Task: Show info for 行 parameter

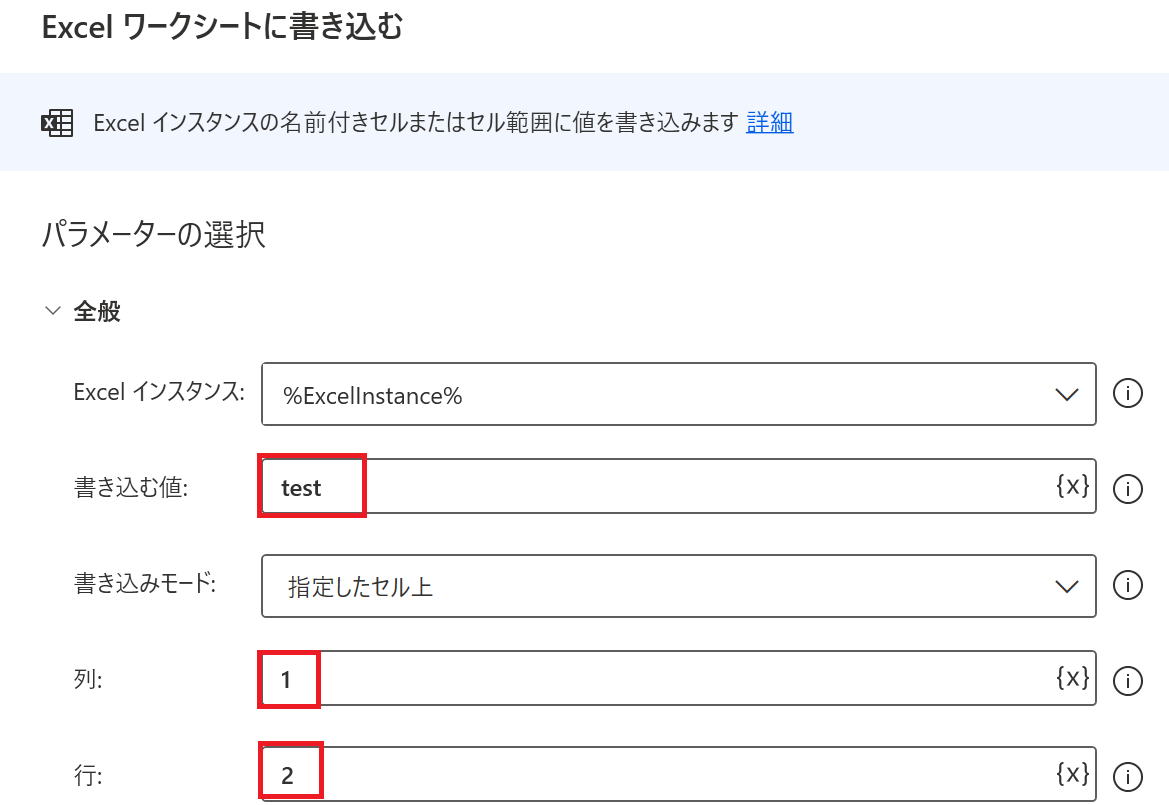Action: 1127,776
